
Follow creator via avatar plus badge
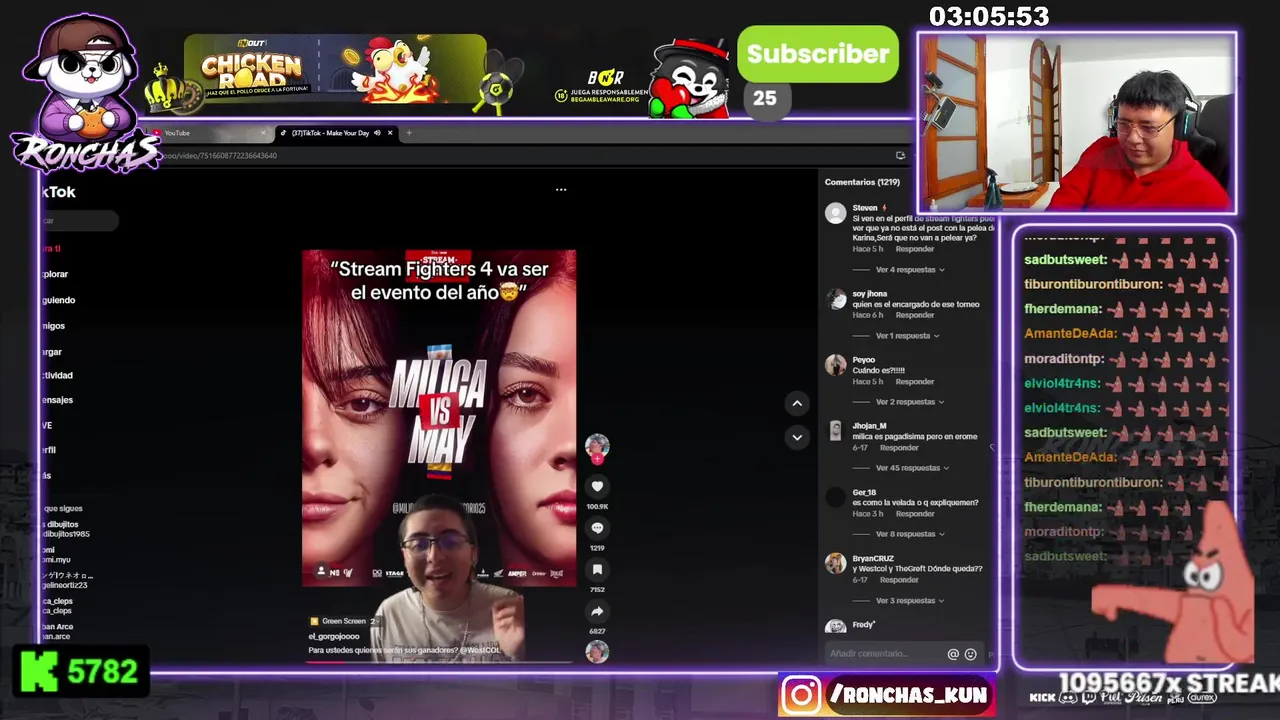[x=597, y=459]
